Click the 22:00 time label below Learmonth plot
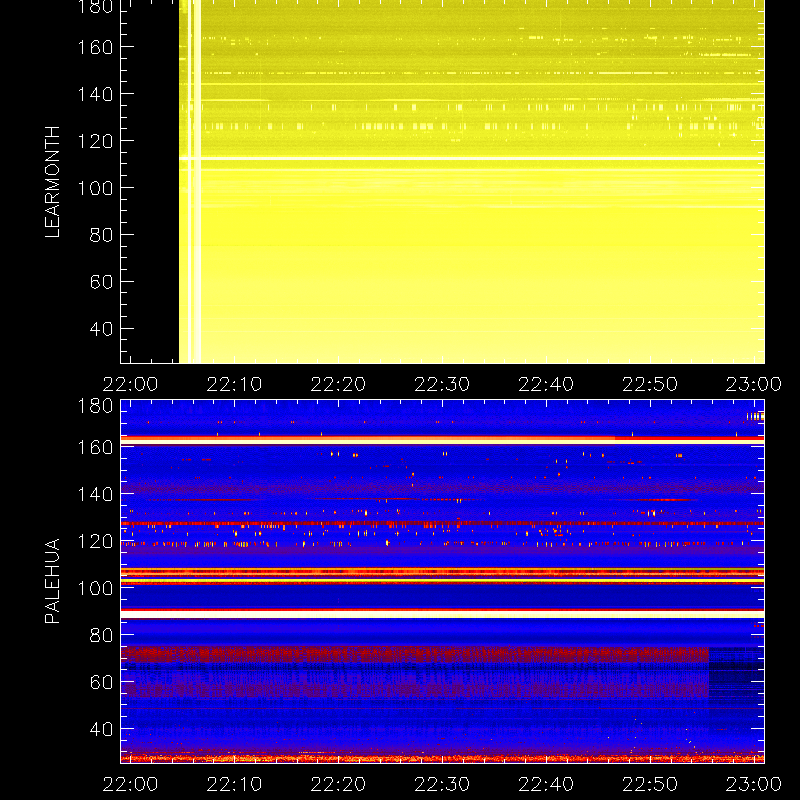Screen dimensions: 800x800 [131, 384]
